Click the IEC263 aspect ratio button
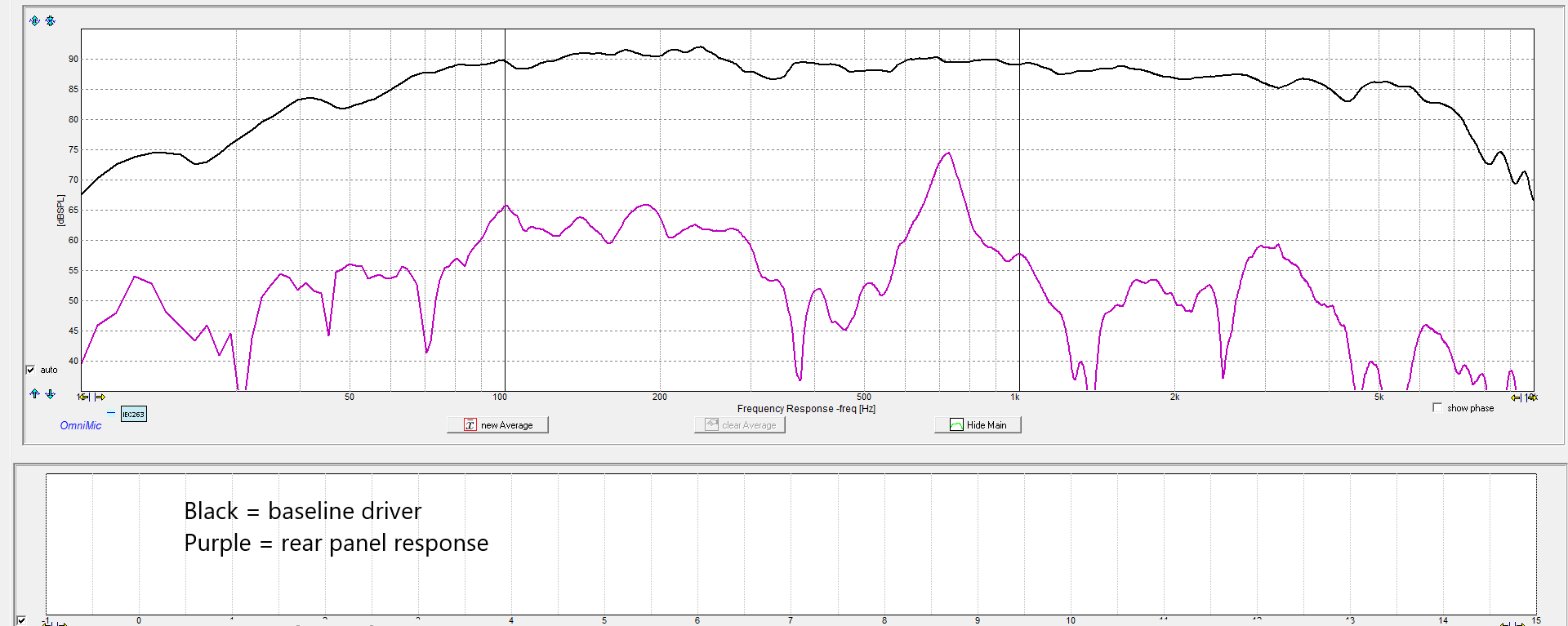Screen dimensions: 1568x626 134,414
